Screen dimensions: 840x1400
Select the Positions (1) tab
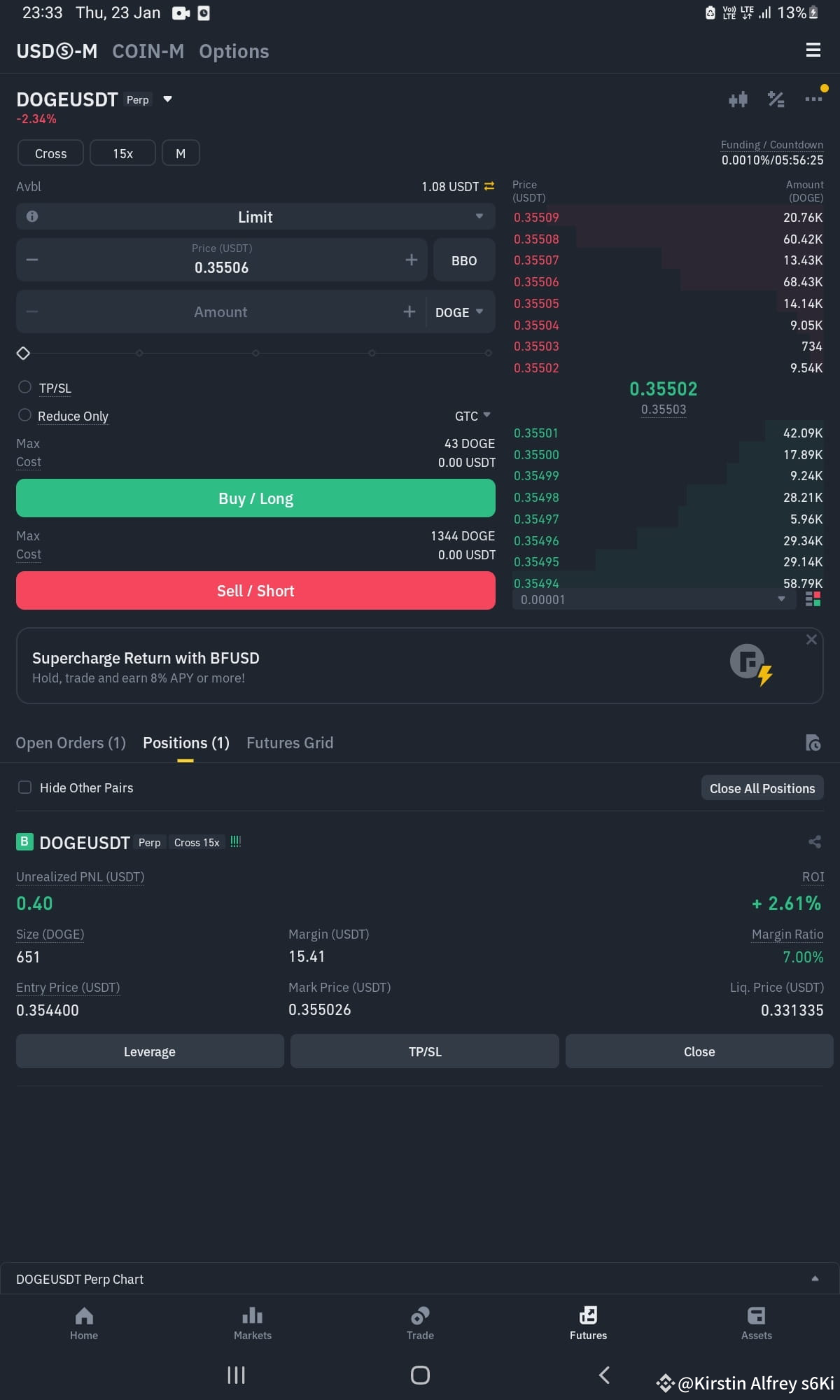point(186,743)
